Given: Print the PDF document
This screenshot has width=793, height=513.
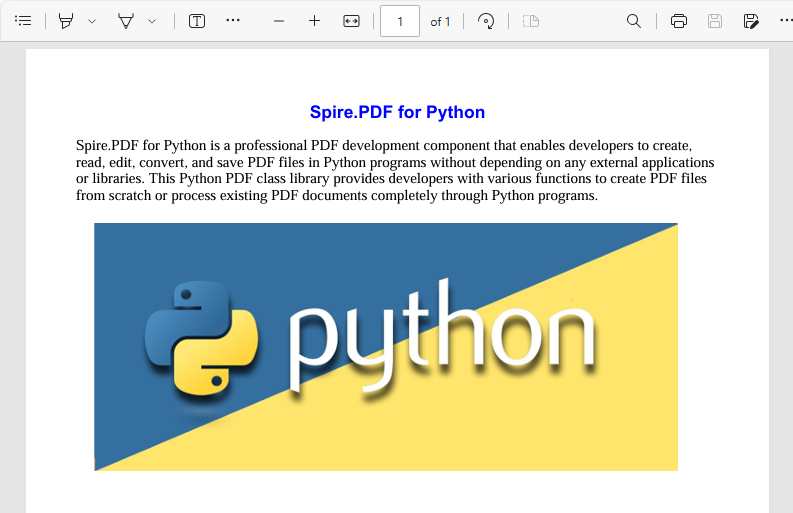Looking at the screenshot, I should (679, 21).
